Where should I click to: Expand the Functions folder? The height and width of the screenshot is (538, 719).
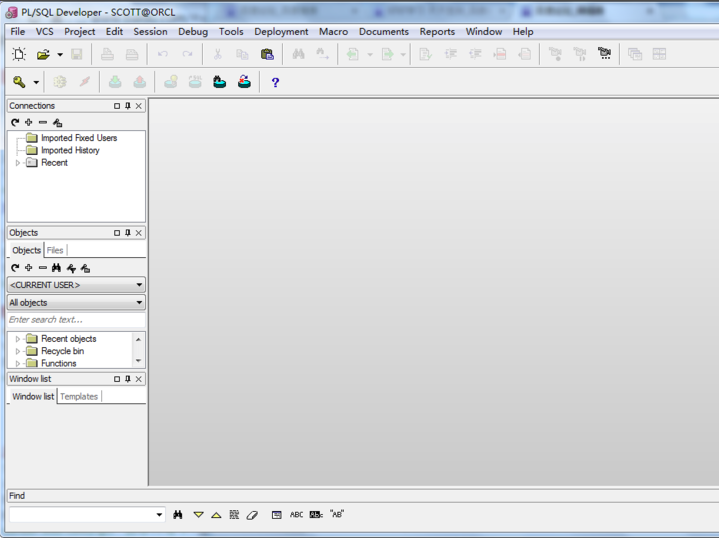17,363
